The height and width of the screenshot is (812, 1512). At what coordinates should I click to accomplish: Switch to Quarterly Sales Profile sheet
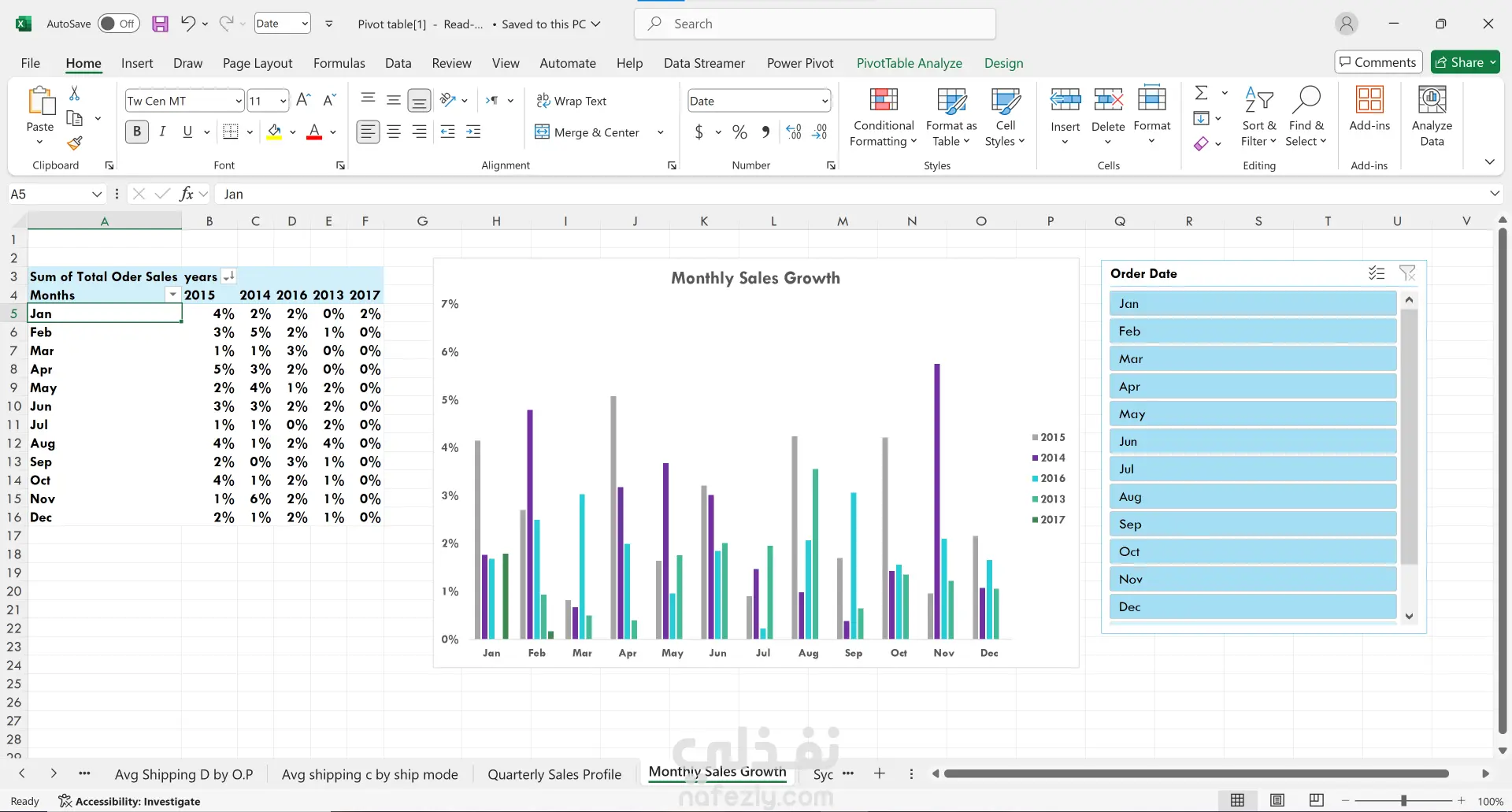554,774
